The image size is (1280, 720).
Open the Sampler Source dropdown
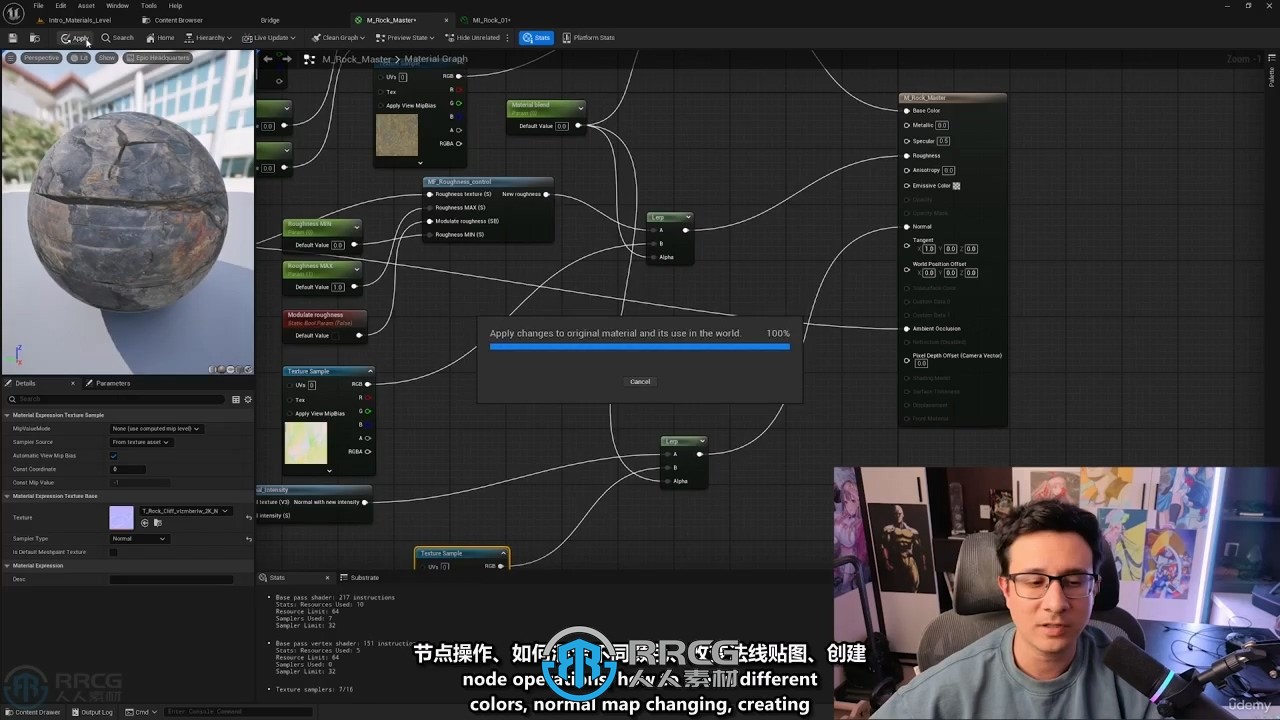click(x=141, y=442)
